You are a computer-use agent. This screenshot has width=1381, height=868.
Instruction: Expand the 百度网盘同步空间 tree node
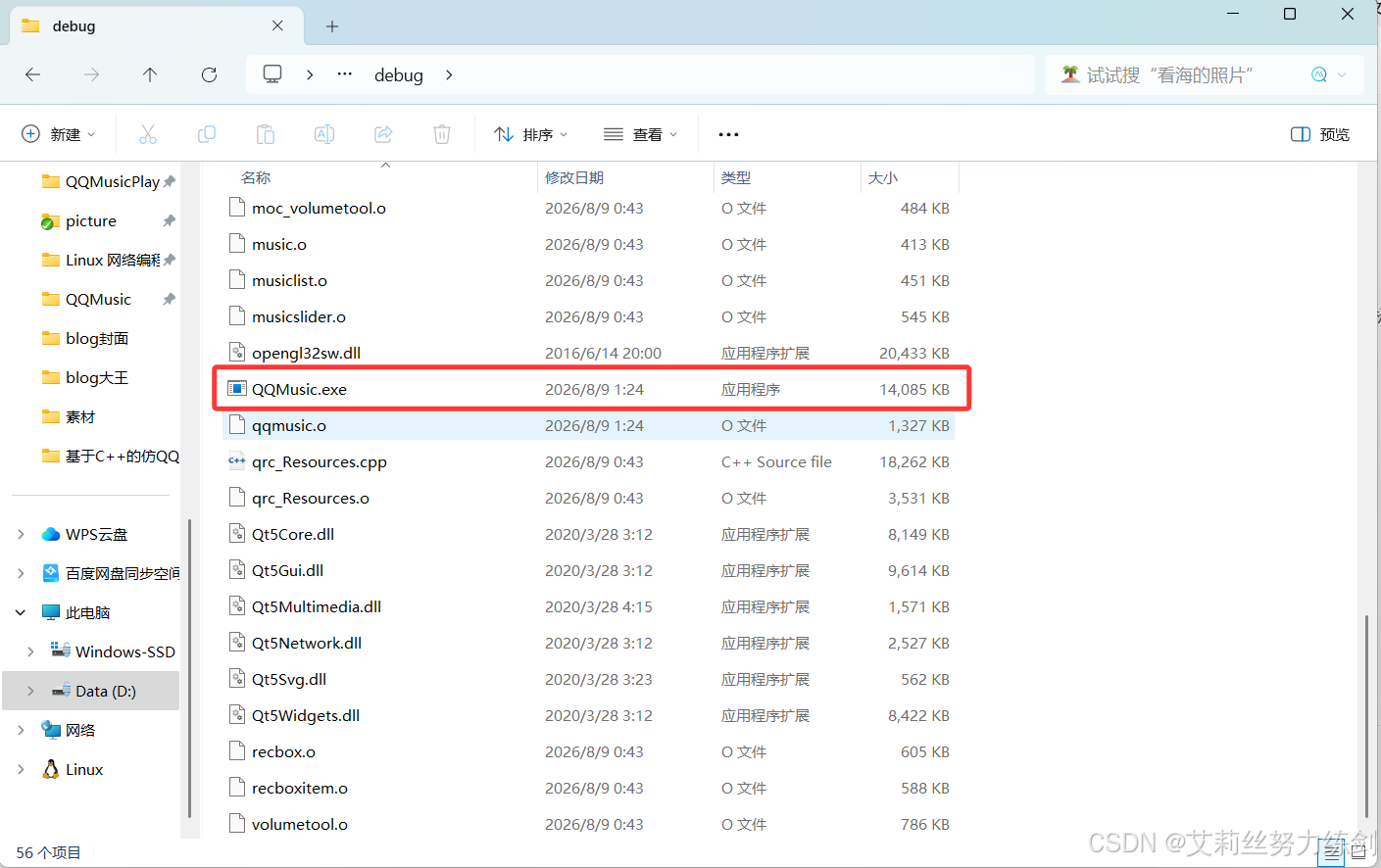coord(21,573)
